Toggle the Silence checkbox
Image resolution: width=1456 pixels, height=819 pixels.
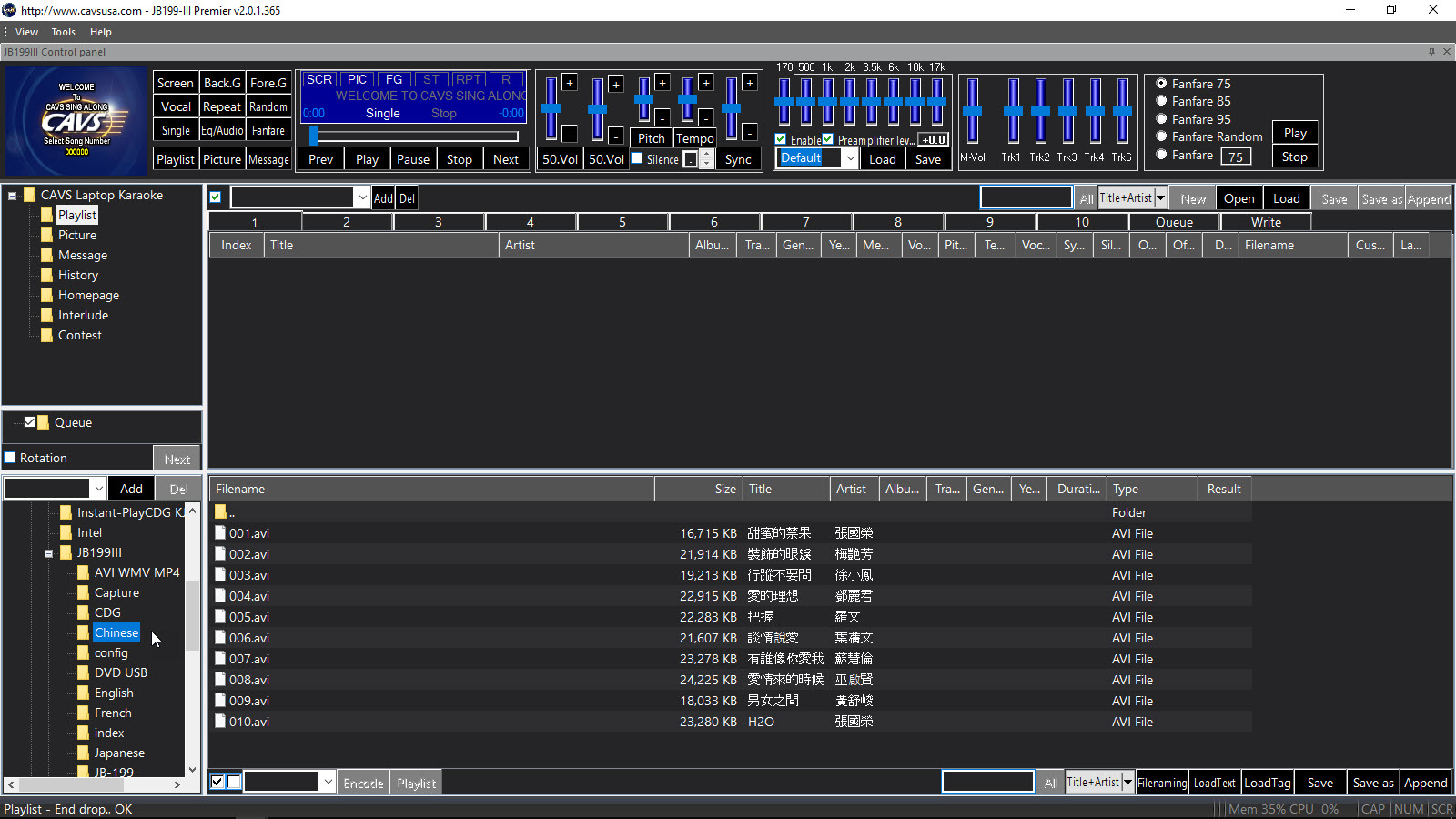tap(637, 158)
